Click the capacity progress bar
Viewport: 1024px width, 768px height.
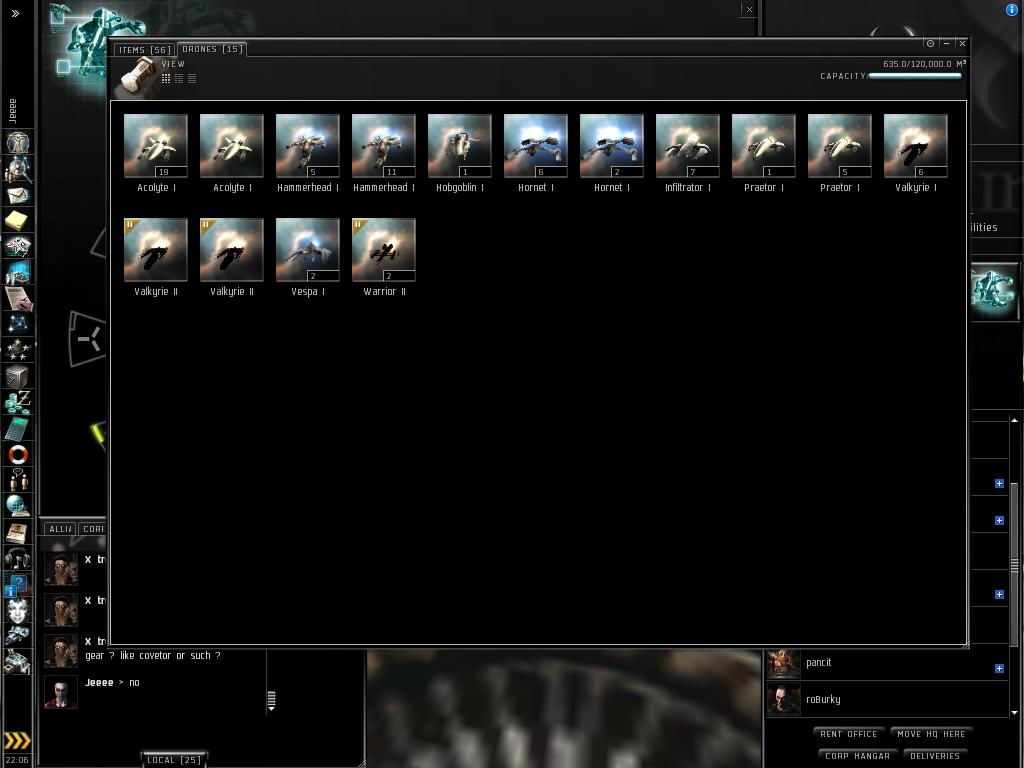click(915, 76)
